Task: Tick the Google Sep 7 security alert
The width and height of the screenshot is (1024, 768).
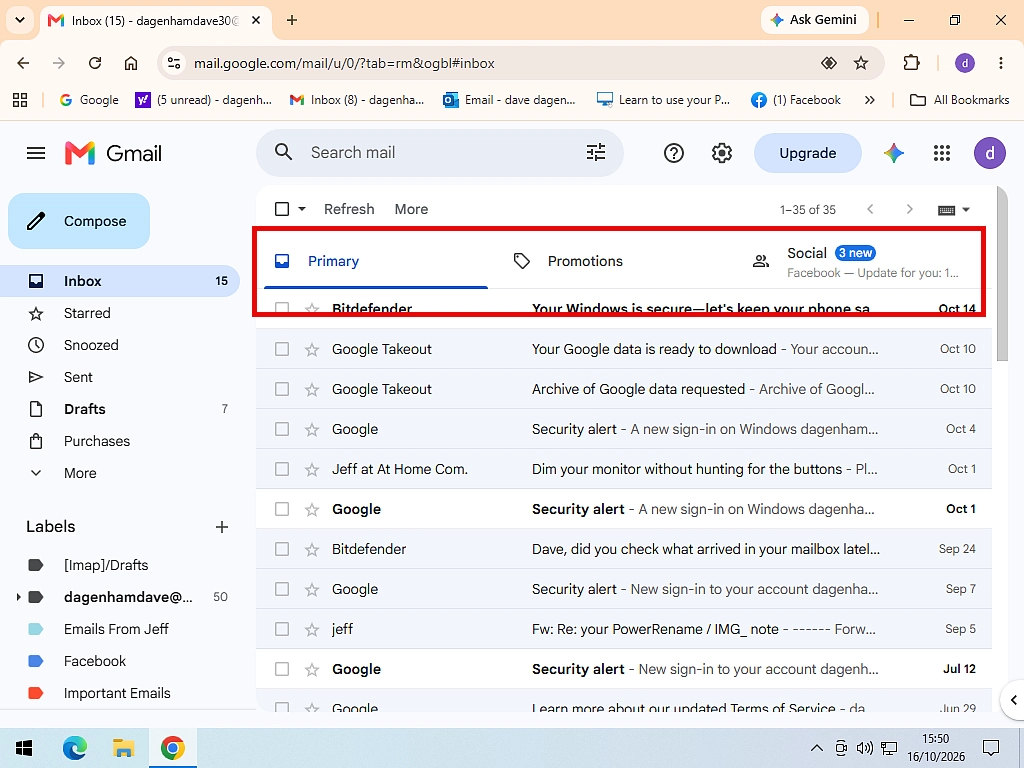Action: [x=281, y=589]
